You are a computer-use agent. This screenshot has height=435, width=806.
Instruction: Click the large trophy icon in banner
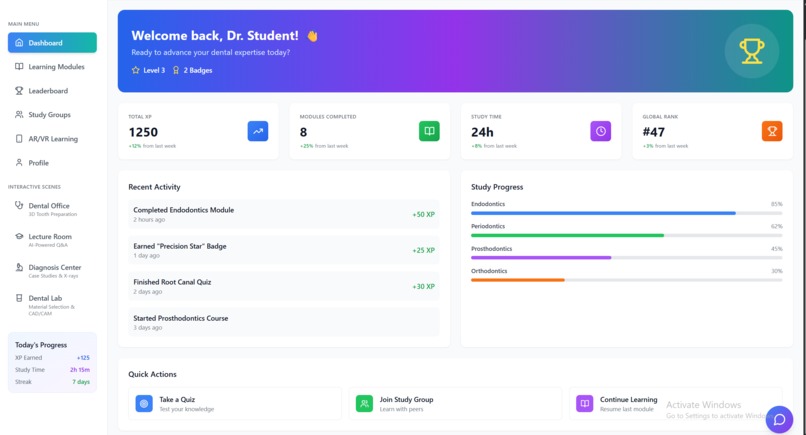752,51
